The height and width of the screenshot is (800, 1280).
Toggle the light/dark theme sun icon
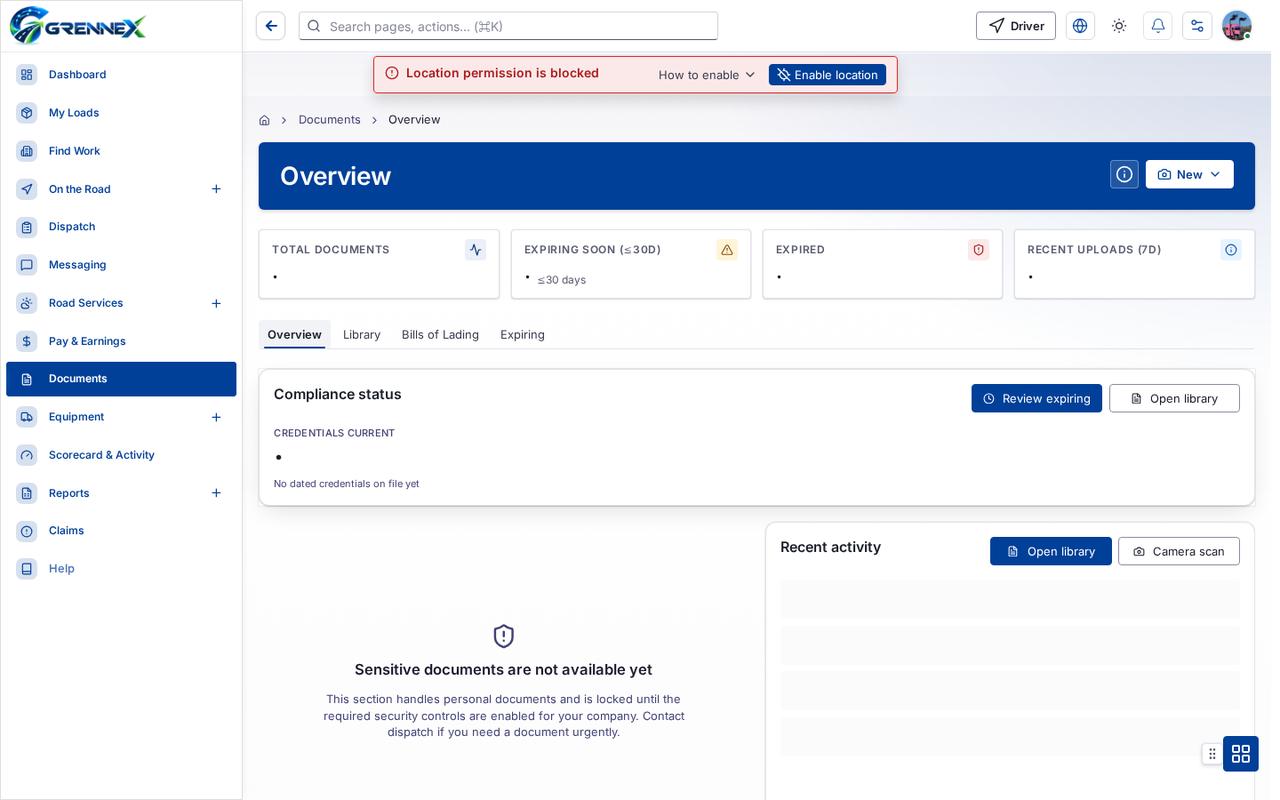1119,26
